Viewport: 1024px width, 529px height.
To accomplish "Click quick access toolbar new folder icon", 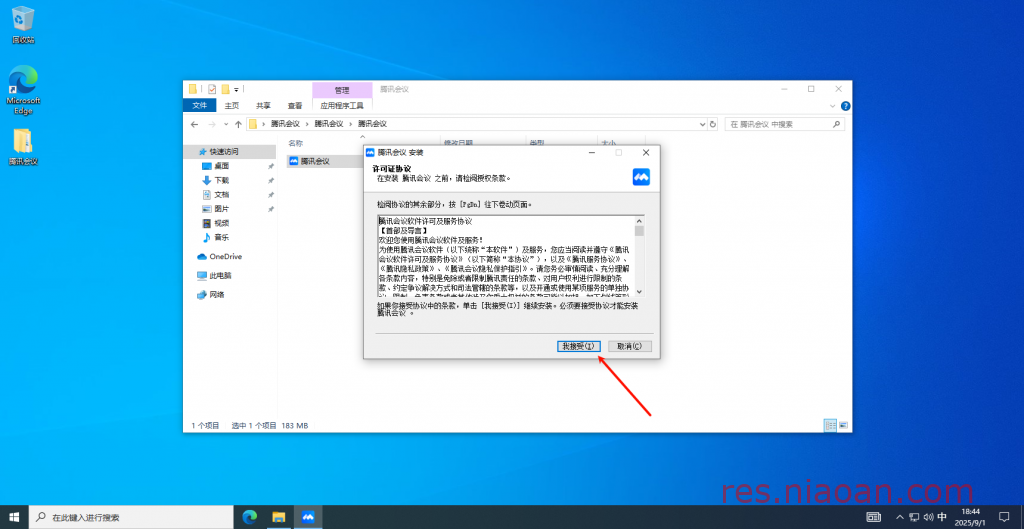I will pyautogui.click(x=225, y=89).
